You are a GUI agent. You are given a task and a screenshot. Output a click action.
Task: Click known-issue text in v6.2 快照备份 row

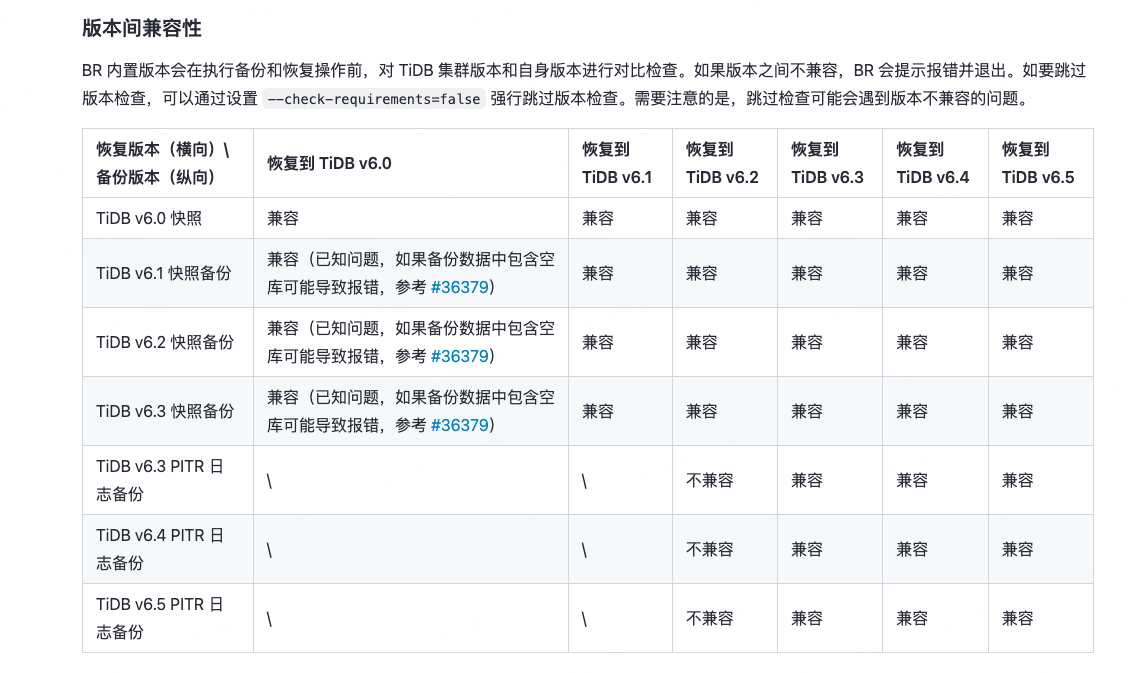point(411,342)
